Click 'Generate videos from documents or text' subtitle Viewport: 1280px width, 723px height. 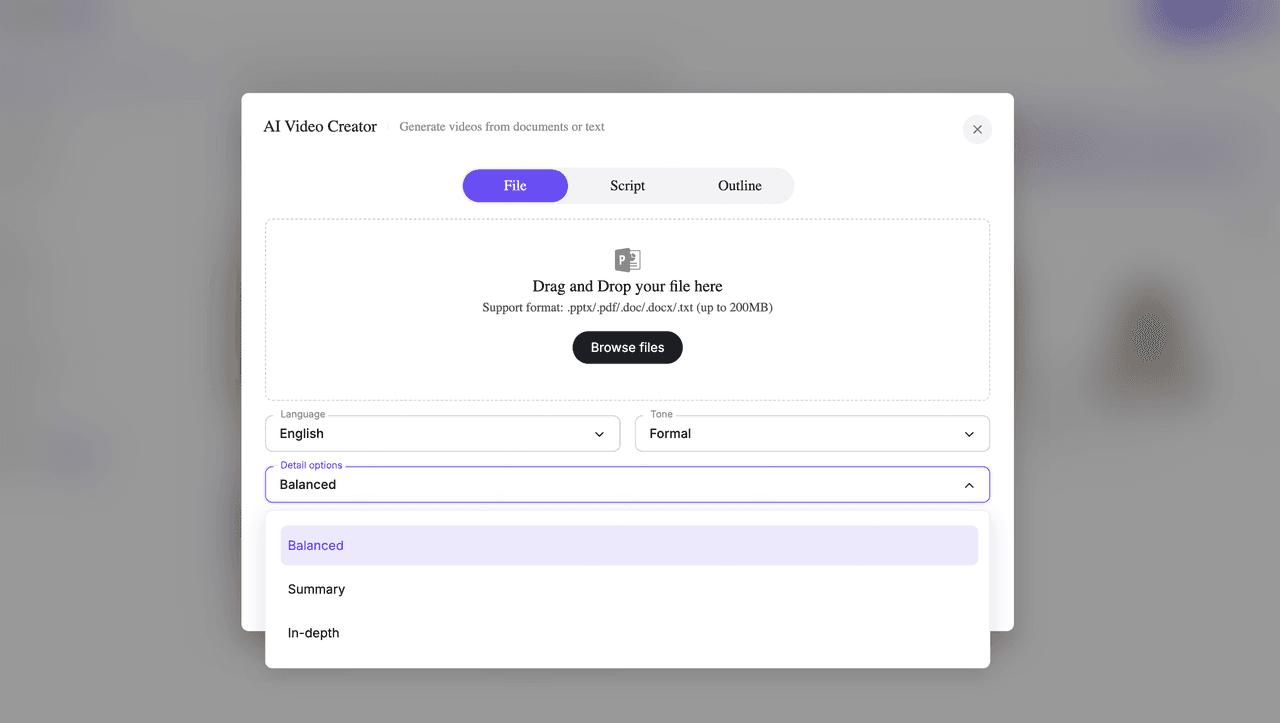point(502,127)
